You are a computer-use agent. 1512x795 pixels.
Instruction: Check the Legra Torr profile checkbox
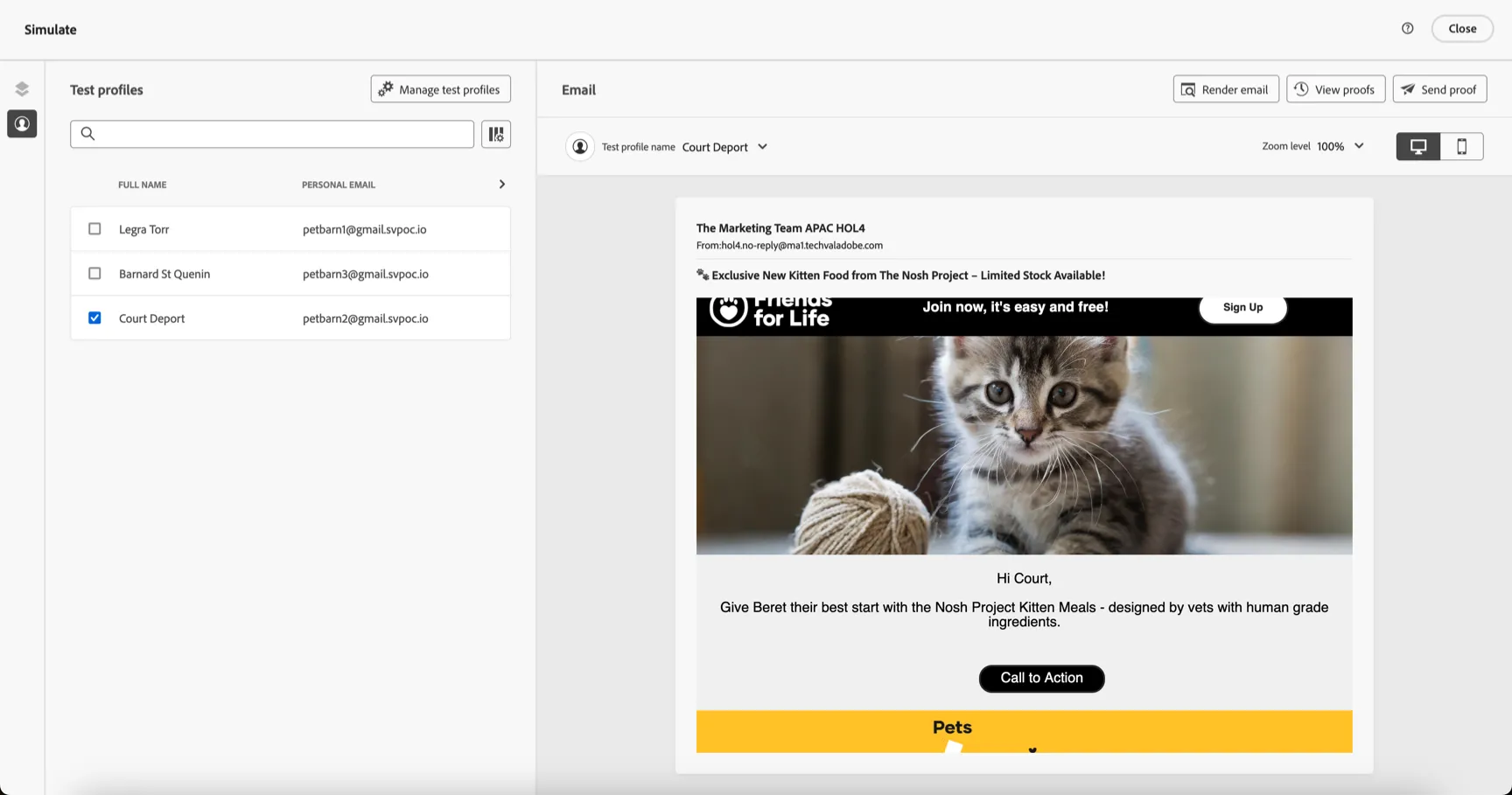(94, 229)
